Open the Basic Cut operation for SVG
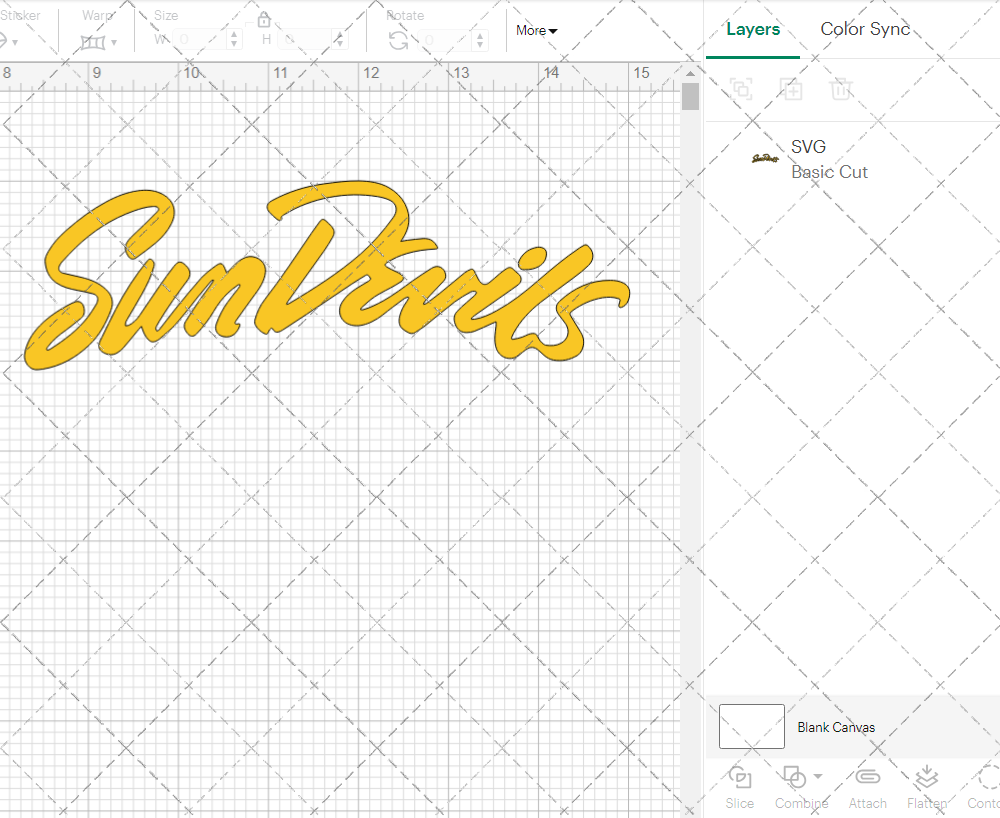The image size is (1000, 818). (829, 172)
